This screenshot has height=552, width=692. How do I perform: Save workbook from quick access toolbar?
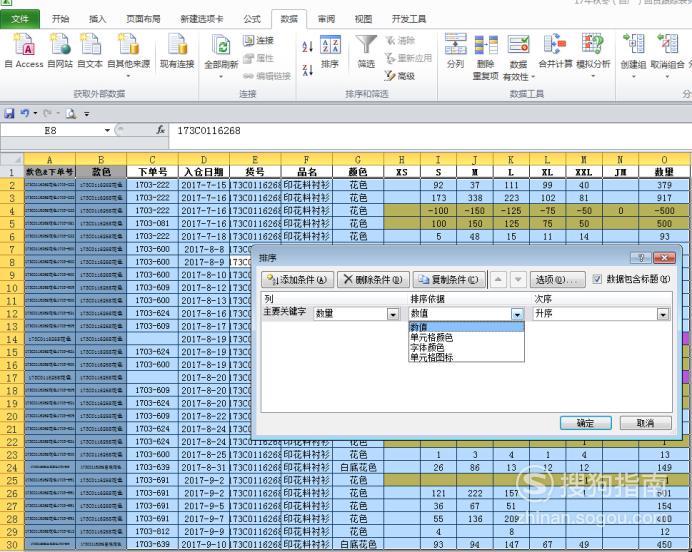point(9,113)
